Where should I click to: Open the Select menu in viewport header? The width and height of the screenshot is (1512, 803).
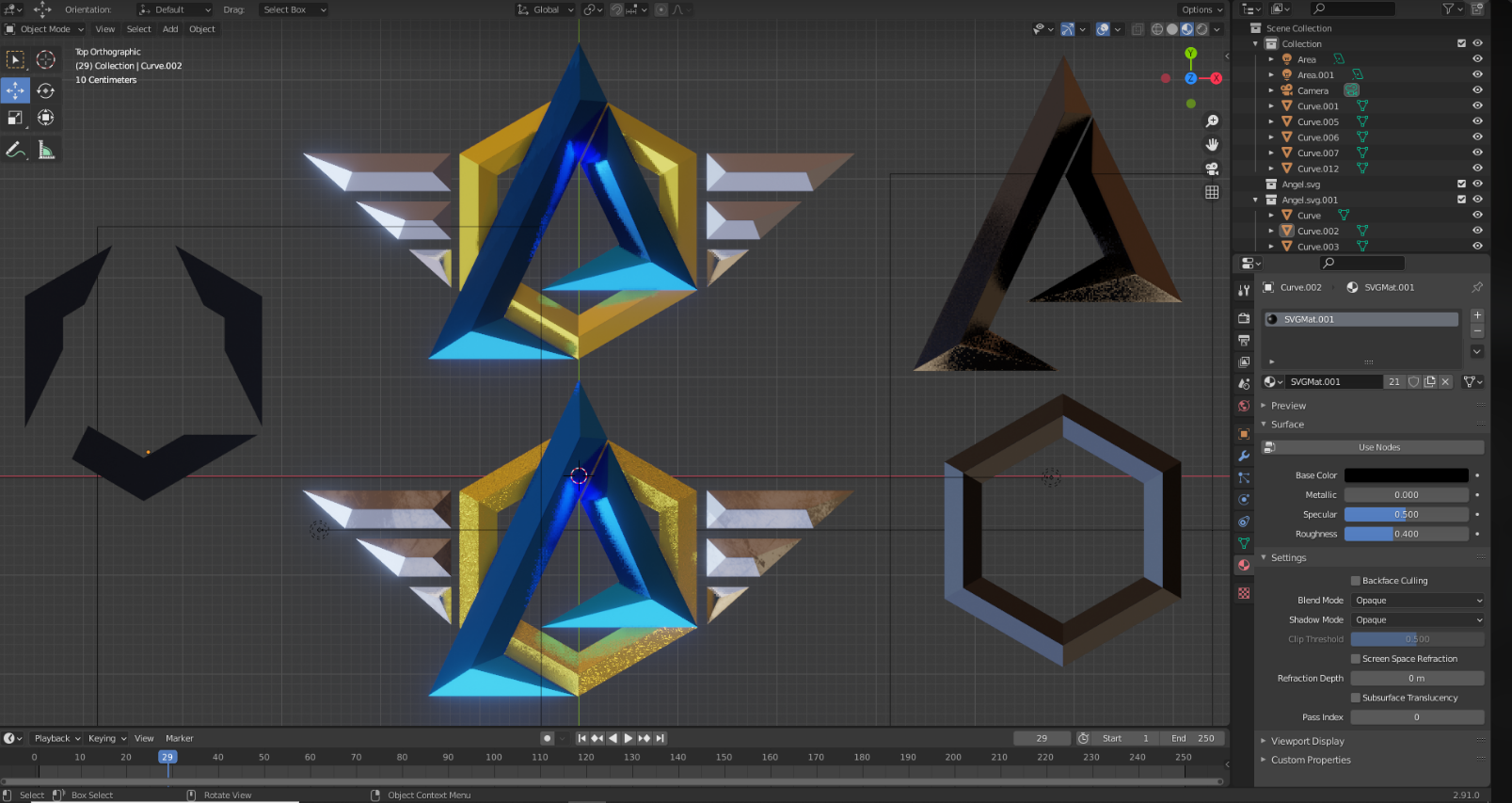pyautogui.click(x=138, y=29)
